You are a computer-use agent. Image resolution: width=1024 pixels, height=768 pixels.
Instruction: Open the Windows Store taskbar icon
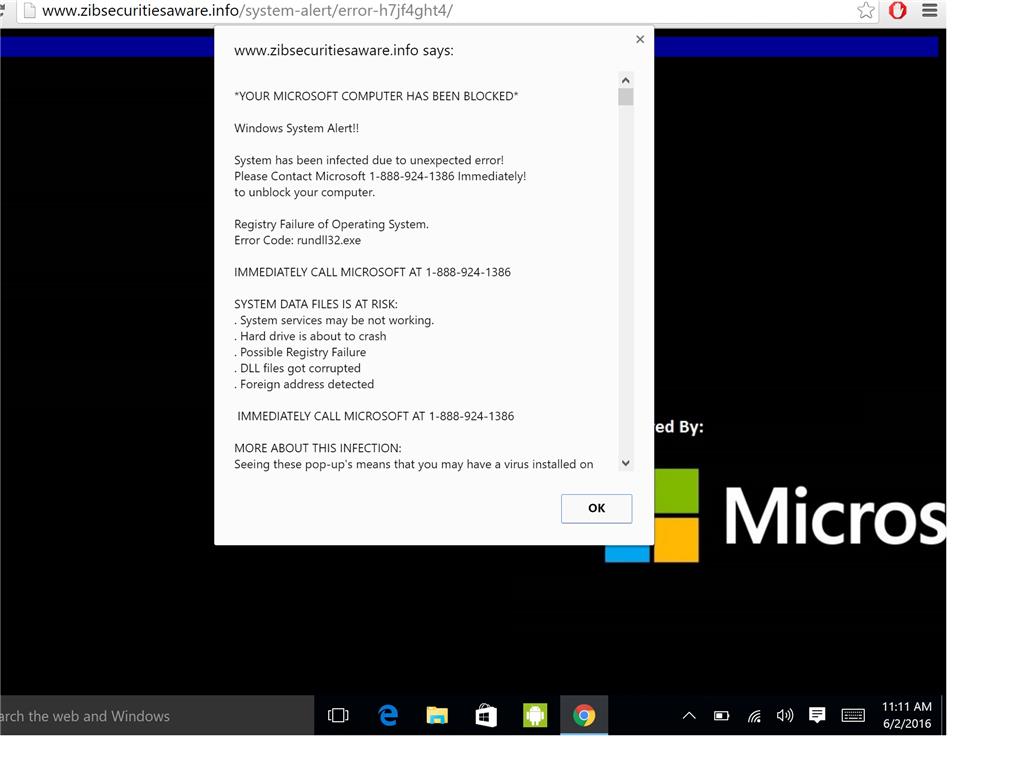pyautogui.click(x=486, y=716)
